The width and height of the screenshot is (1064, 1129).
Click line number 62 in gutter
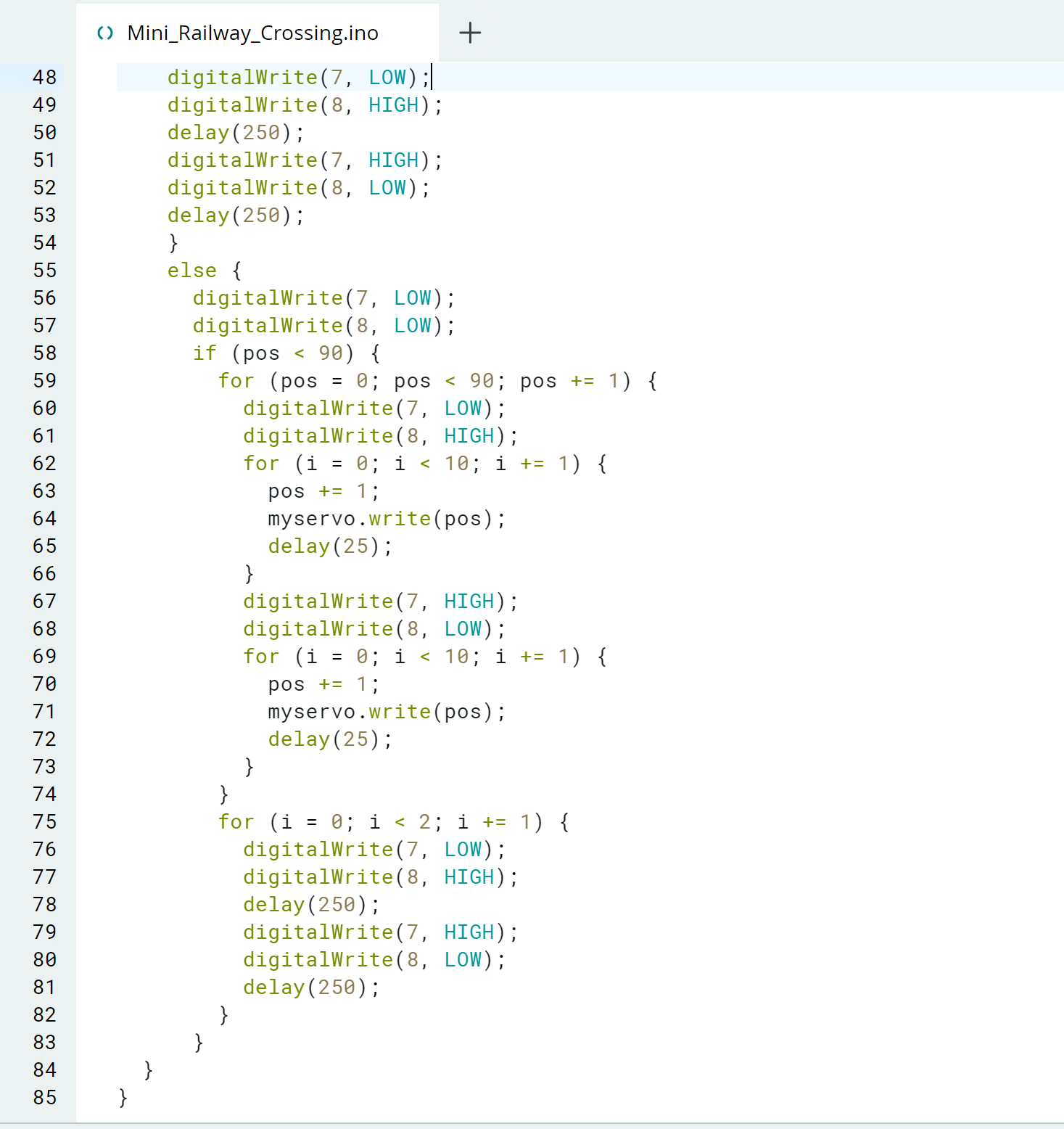click(x=44, y=463)
